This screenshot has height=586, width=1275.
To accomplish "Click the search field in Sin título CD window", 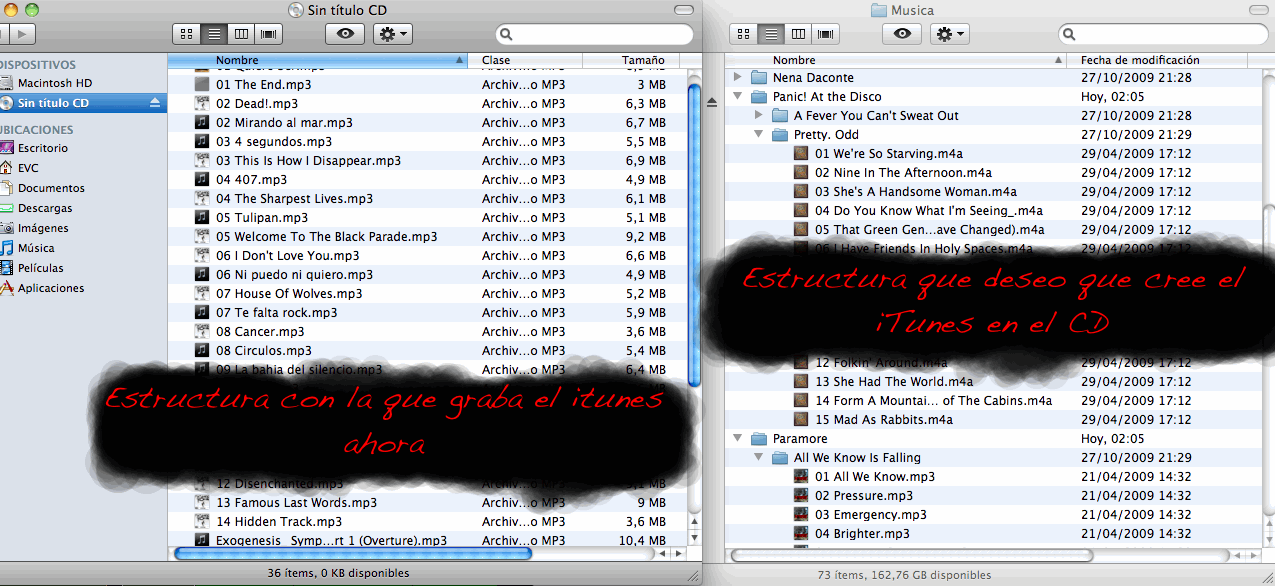I will pyautogui.click(x=594, y=34).
